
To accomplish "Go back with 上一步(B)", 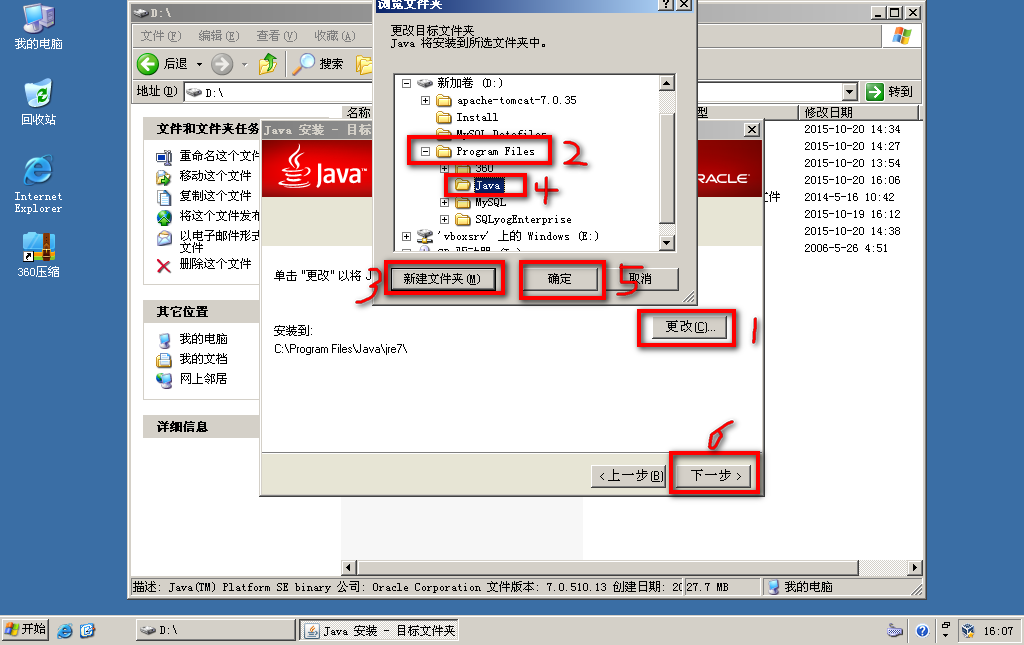I will click(x=628, y=476).
